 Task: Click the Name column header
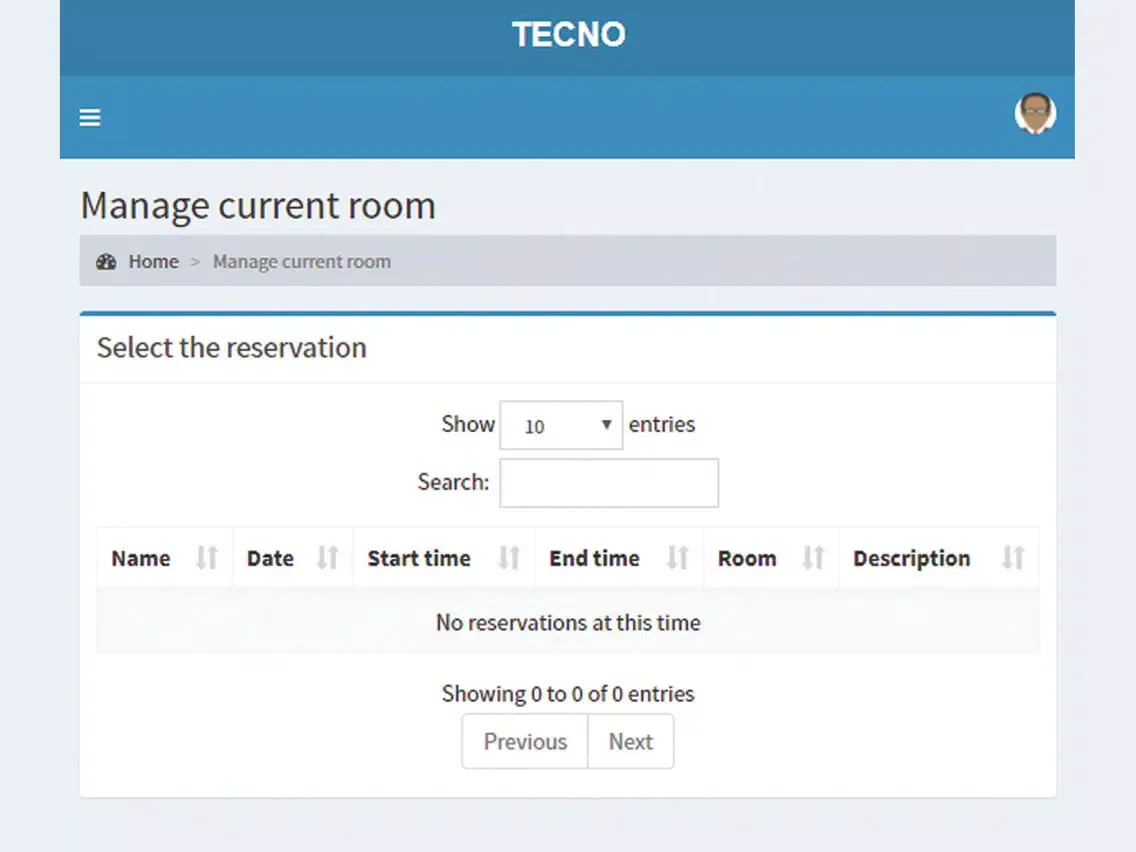pyautogui.click(x=164, y=558)
